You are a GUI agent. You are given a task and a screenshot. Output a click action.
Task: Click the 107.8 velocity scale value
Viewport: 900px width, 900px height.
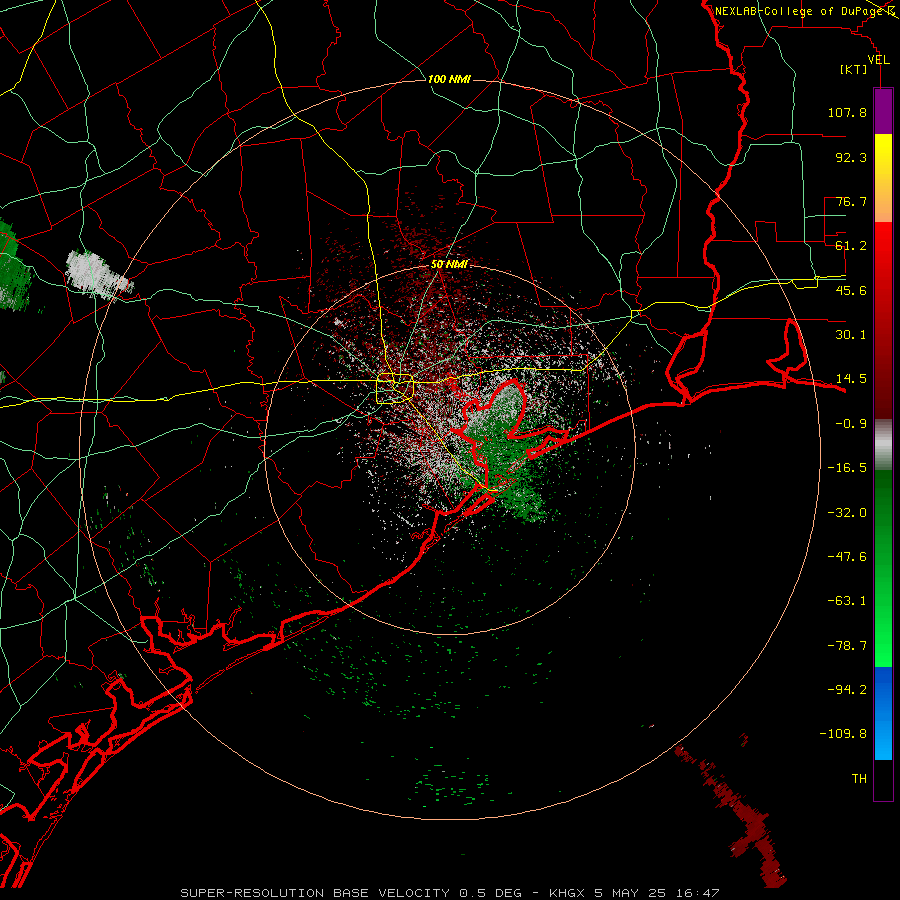coord(847,112)
